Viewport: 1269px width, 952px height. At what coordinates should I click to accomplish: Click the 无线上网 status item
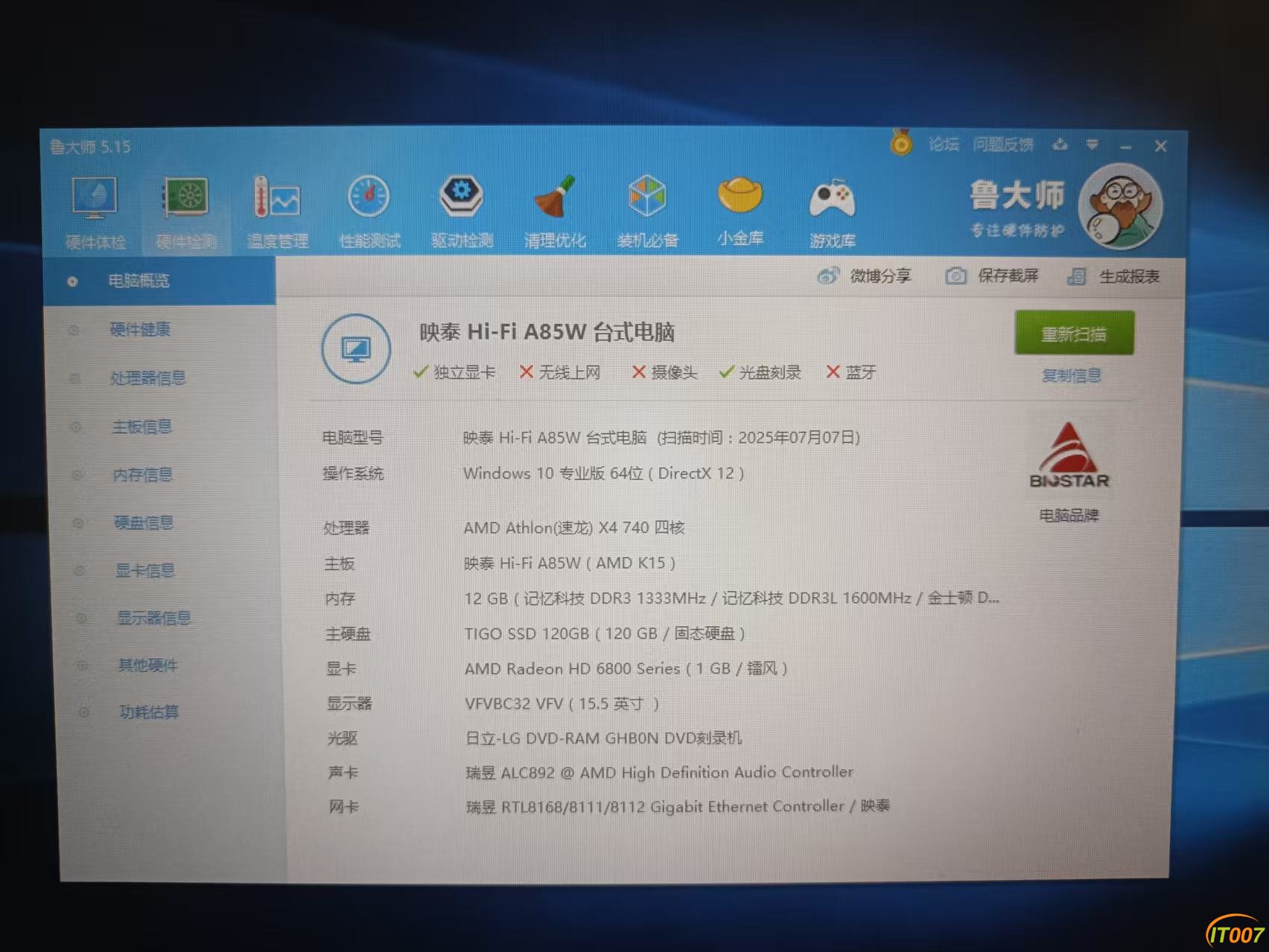coord(560,372)
